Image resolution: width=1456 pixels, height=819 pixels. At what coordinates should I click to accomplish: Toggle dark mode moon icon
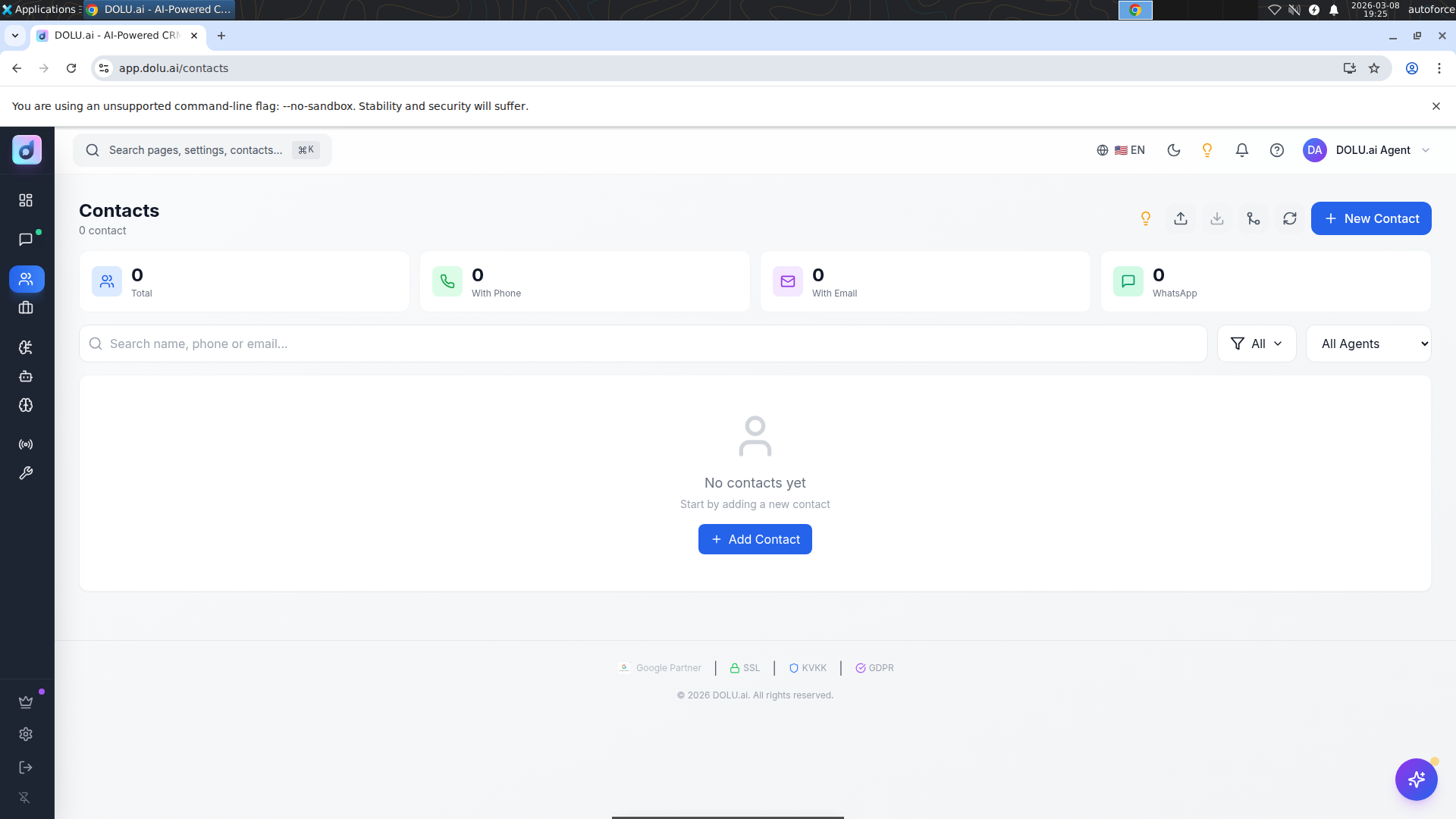1174,150
